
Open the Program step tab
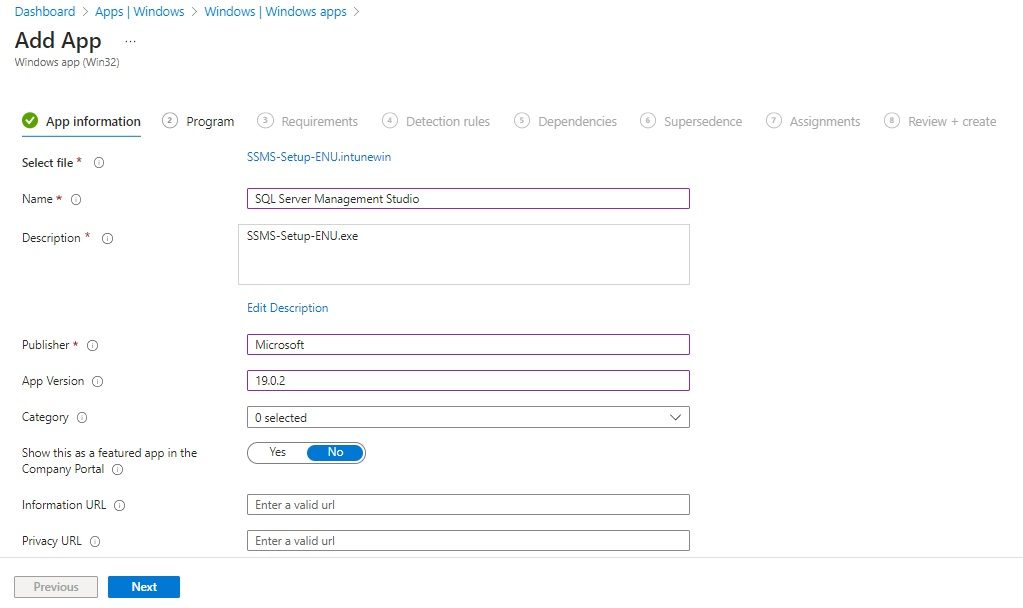coord(198,121)
